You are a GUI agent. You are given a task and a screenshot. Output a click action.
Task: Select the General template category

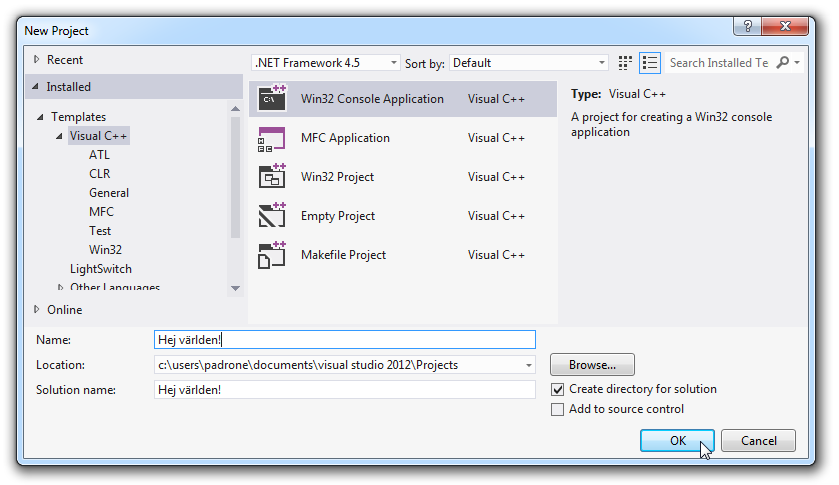[x=109, y=193]
